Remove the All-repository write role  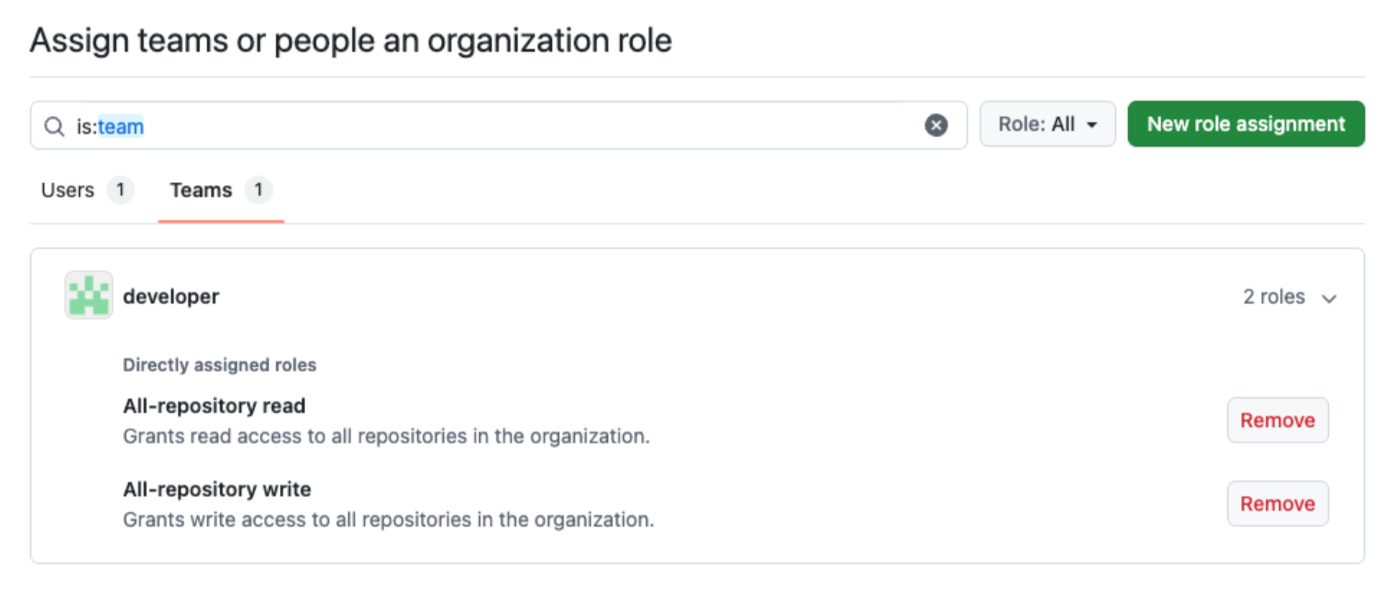coord(1277,504)
